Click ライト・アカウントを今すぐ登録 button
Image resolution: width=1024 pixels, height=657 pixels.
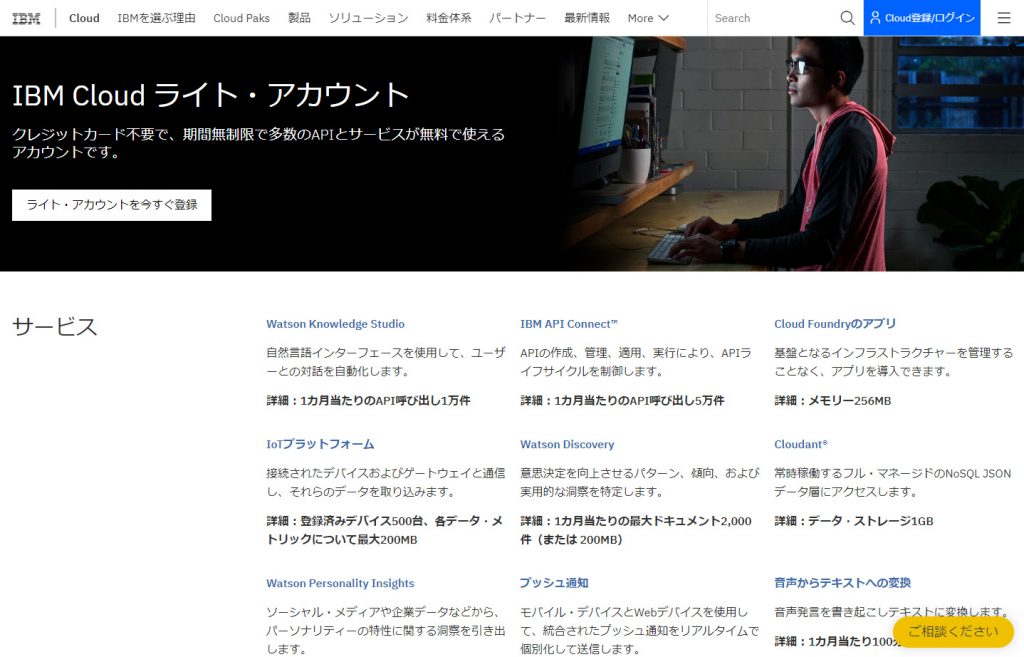(112, 205)
